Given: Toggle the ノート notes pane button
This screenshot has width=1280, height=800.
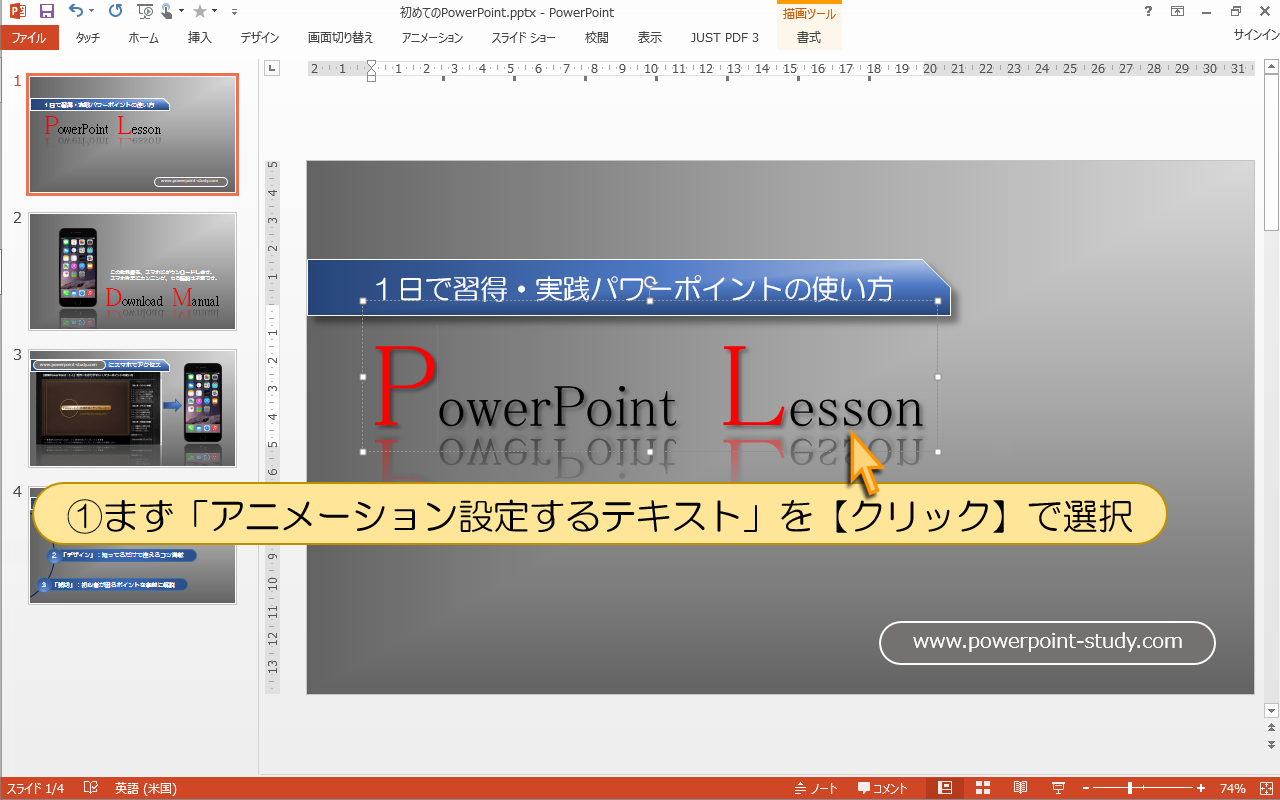Looking at the screenshot, I should click(x=817, y=788).
